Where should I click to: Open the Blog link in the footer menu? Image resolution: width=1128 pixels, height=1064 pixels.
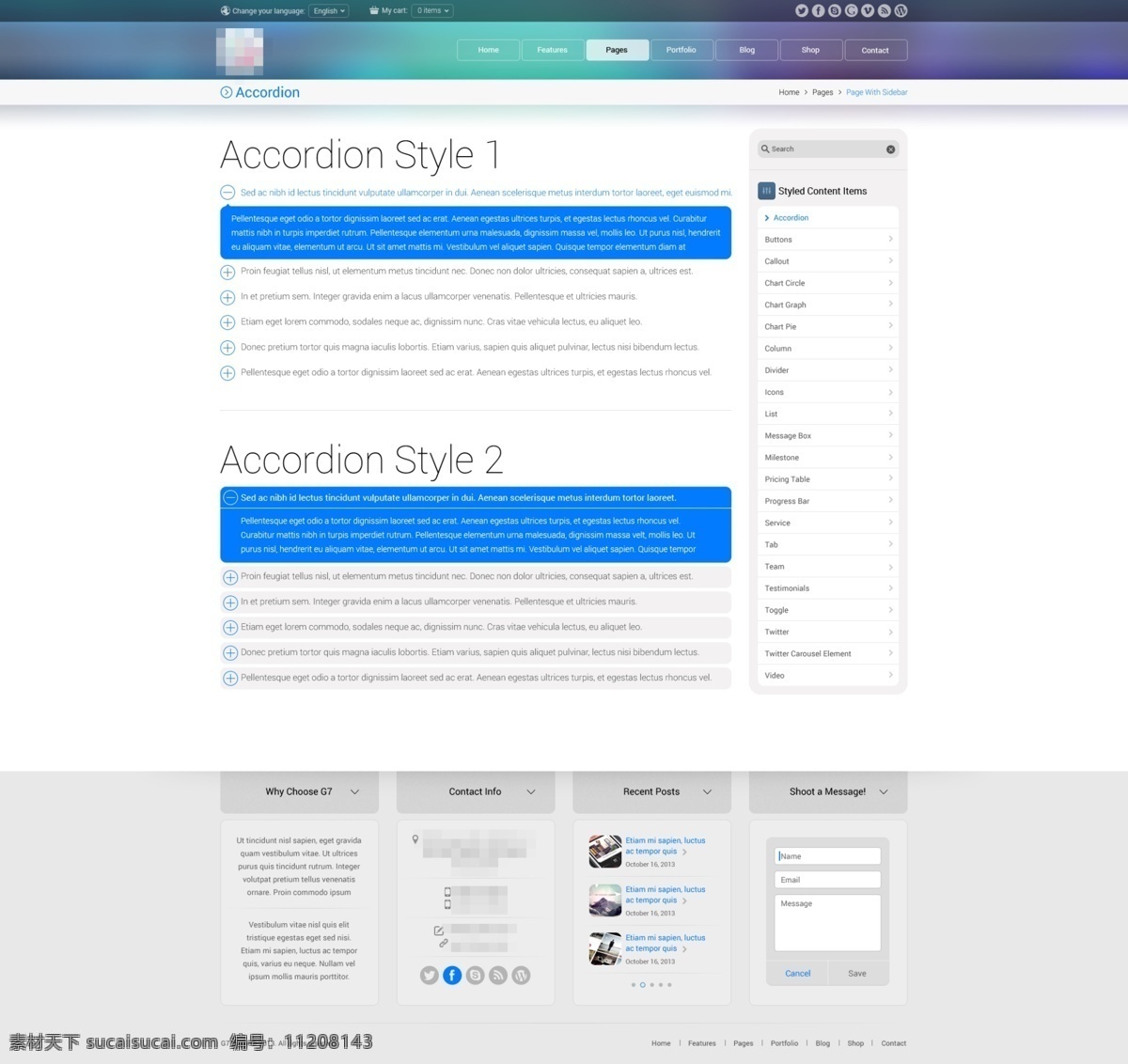822,1043
